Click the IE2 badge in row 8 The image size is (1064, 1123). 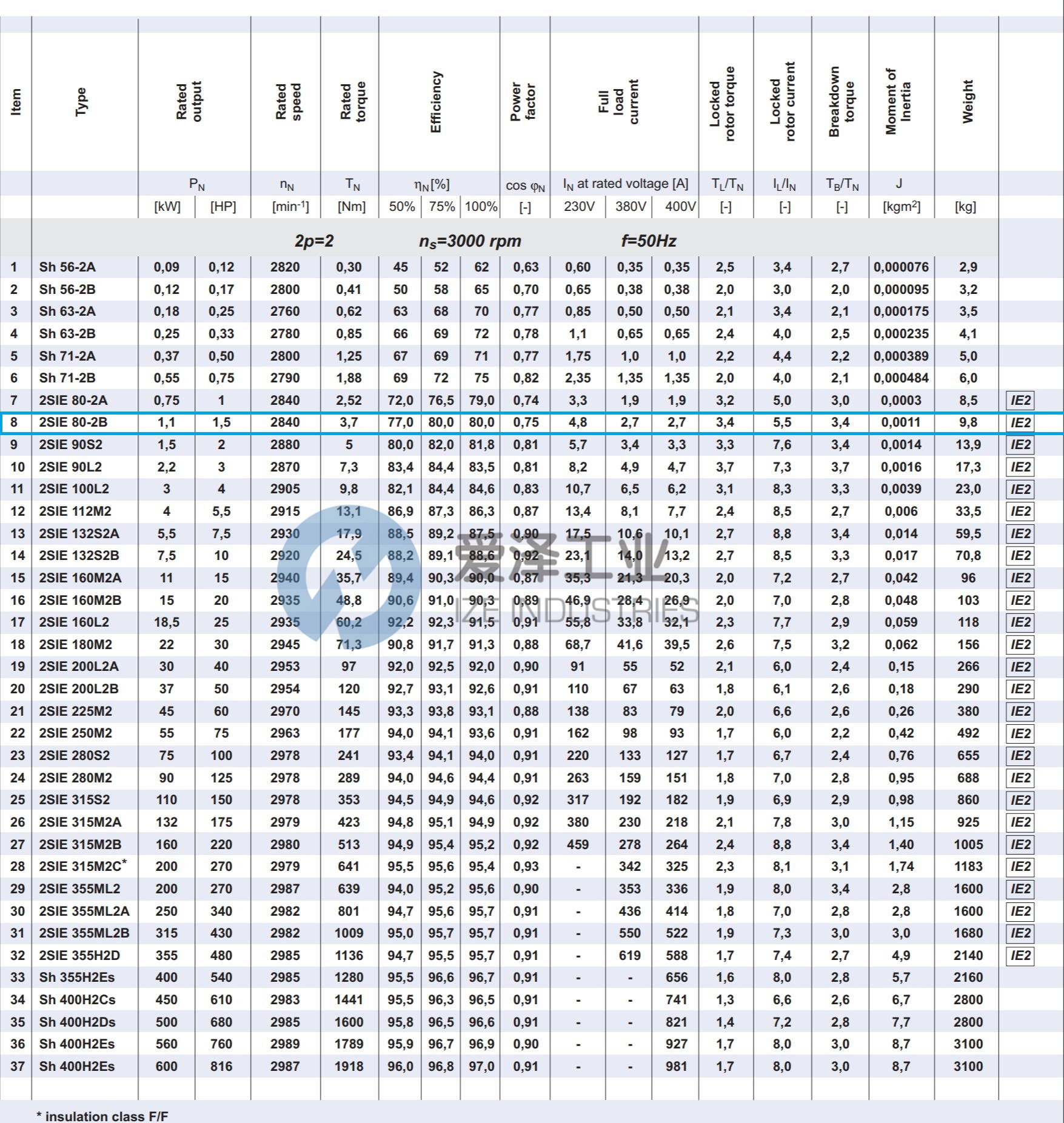[x=1020, y=423]
